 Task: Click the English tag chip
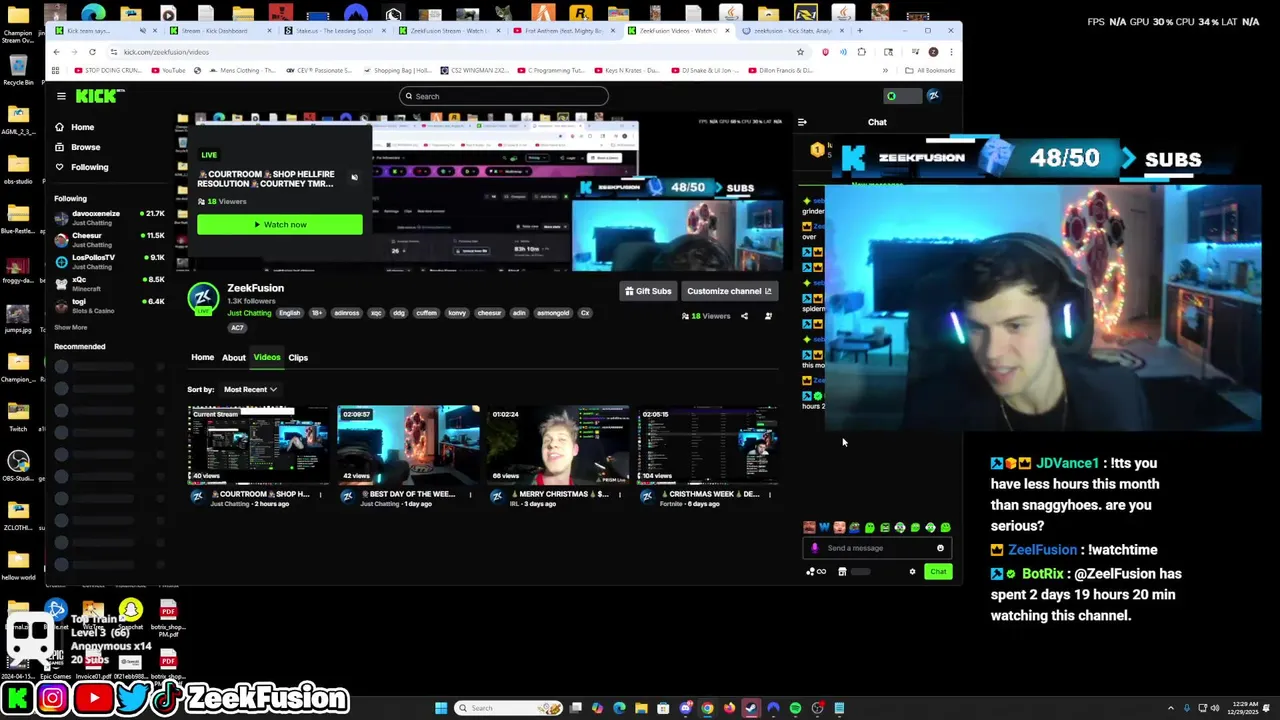289,313
